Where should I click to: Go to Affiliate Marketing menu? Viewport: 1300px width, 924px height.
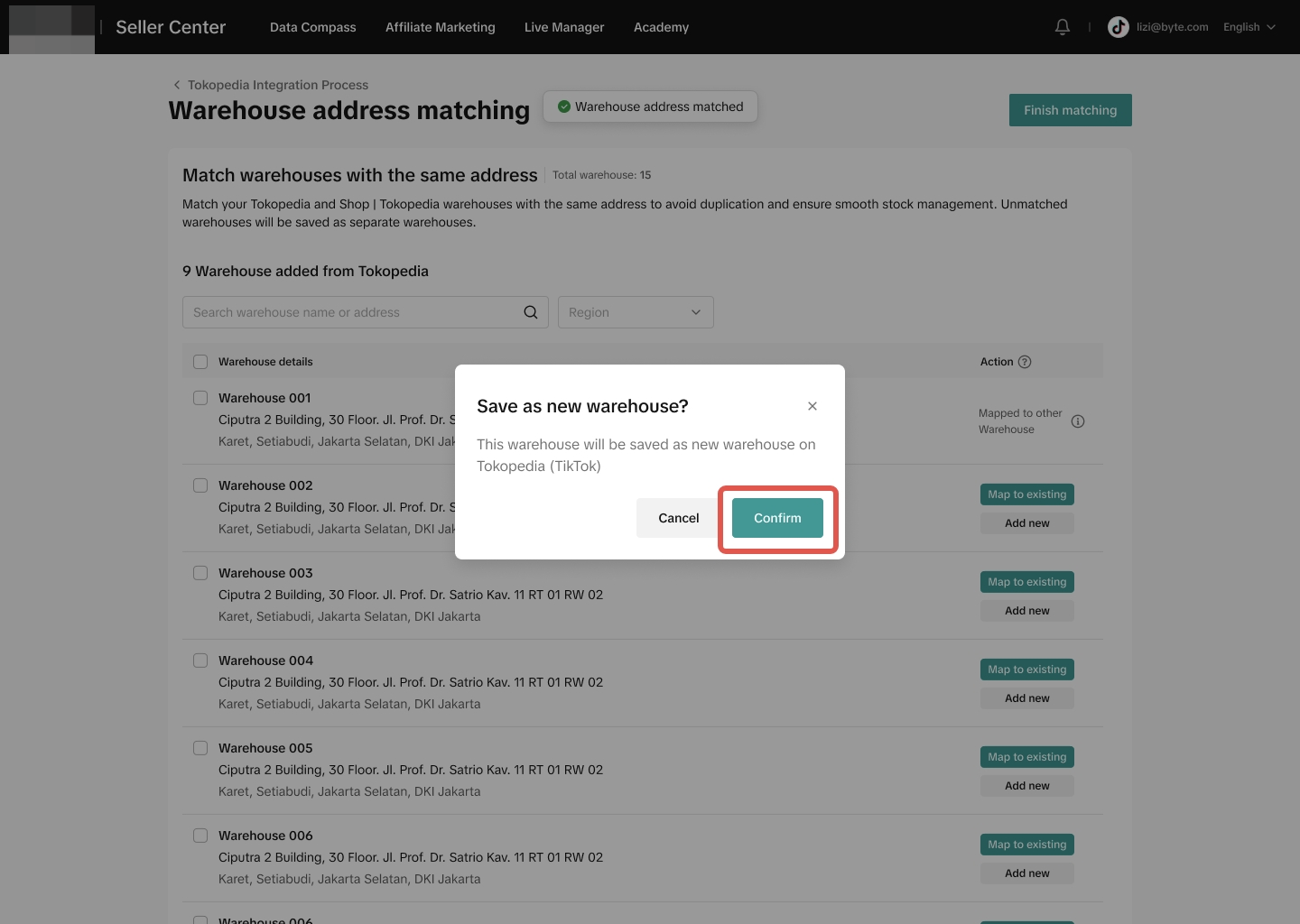coord(441,27)
